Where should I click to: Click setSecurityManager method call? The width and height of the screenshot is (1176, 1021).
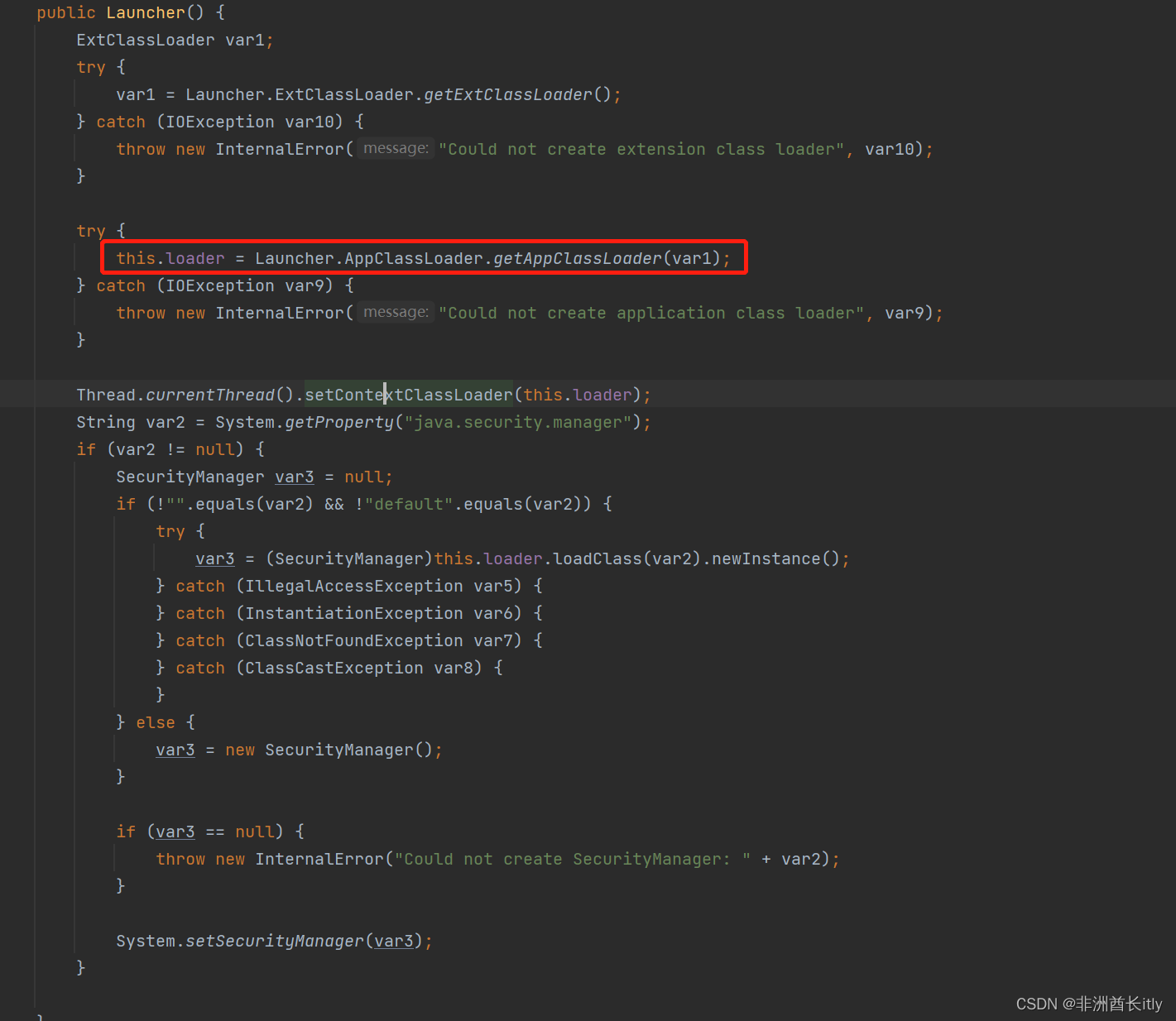click(x=274, y=941)
